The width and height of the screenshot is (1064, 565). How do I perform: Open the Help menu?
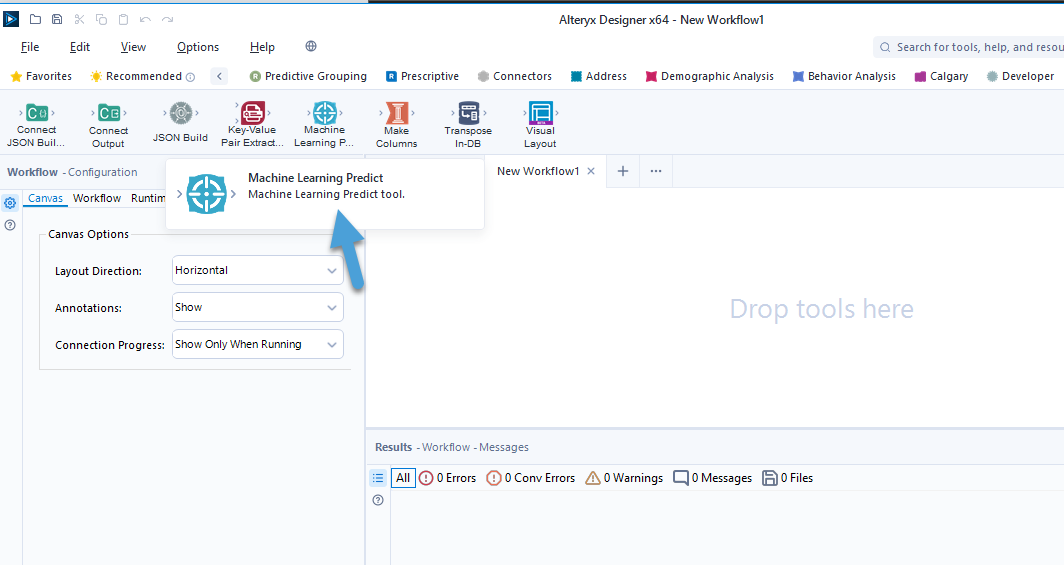point(262,47)
